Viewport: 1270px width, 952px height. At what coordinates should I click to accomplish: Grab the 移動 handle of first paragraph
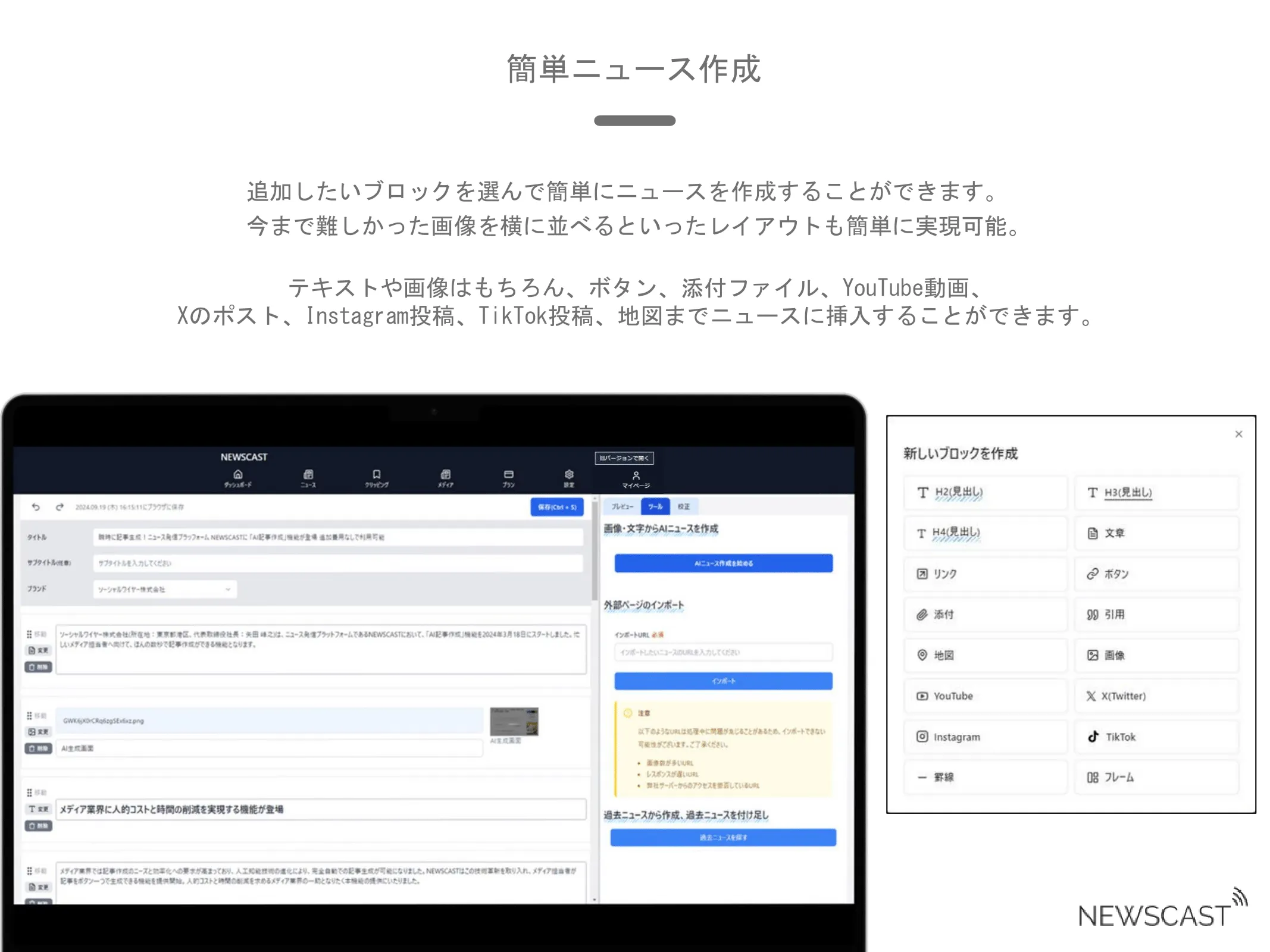(x=36, y=634)
